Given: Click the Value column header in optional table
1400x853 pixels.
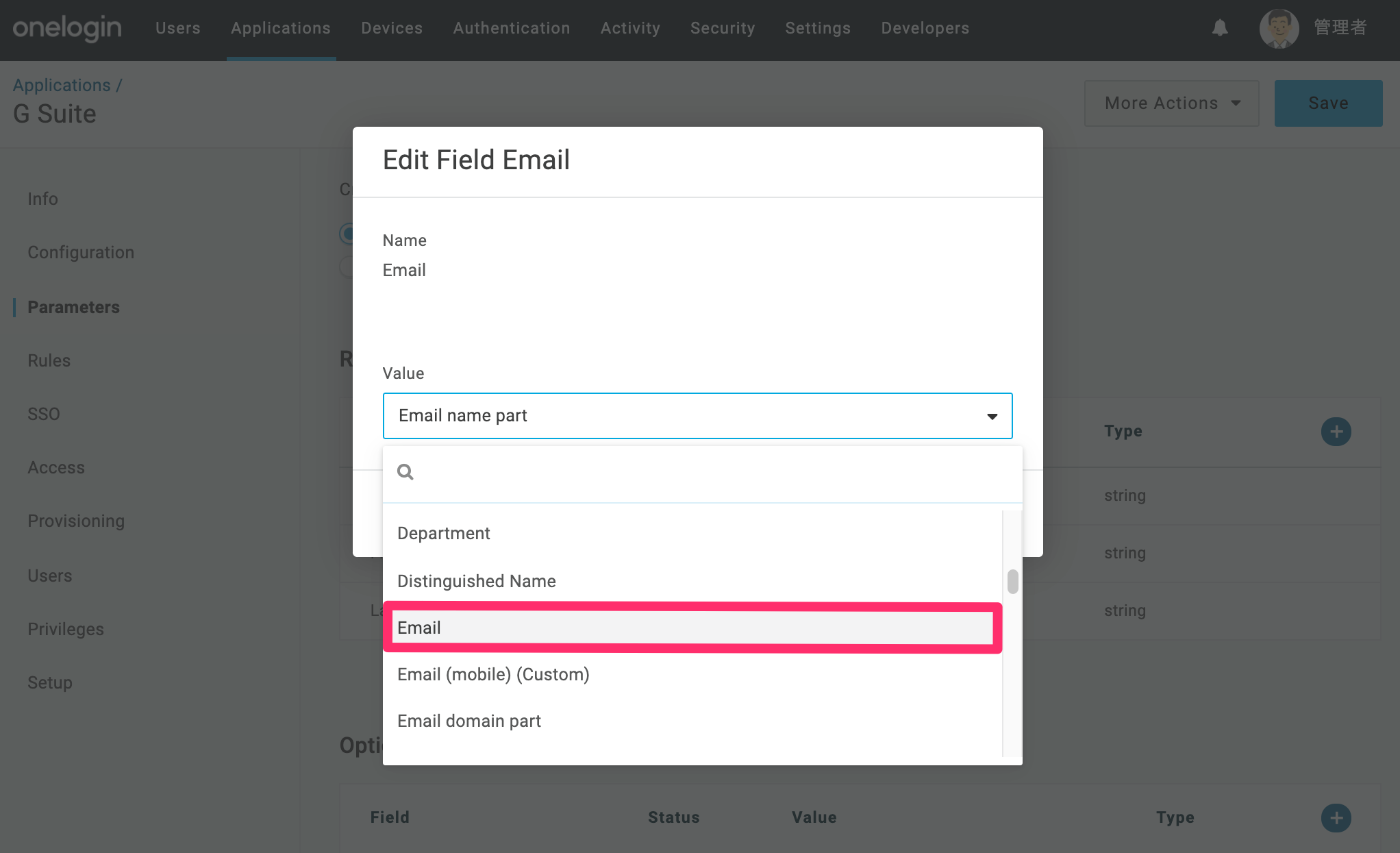Looking at the screenshot, I should 814,817.
